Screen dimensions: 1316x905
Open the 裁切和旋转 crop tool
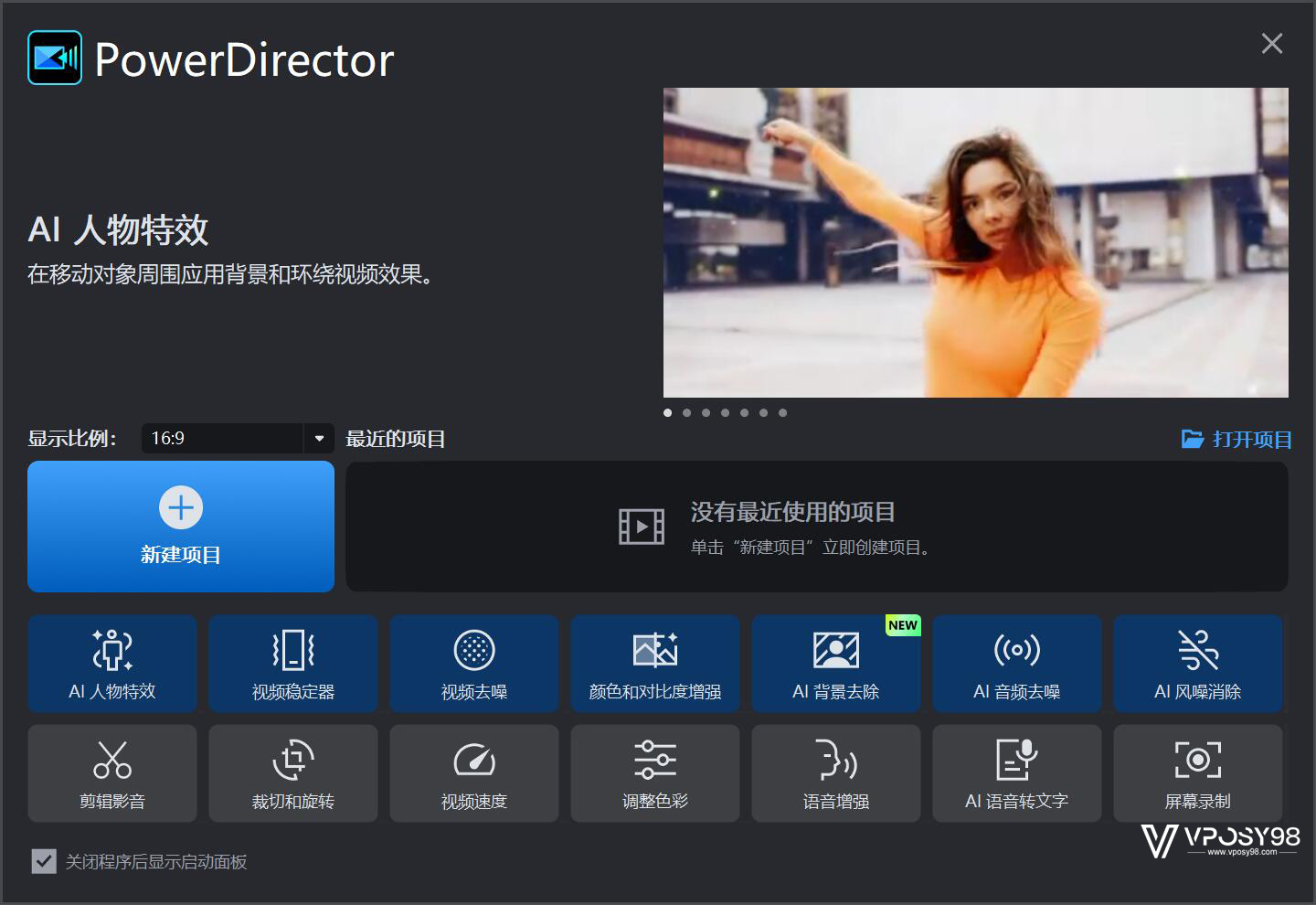[293, 773]
